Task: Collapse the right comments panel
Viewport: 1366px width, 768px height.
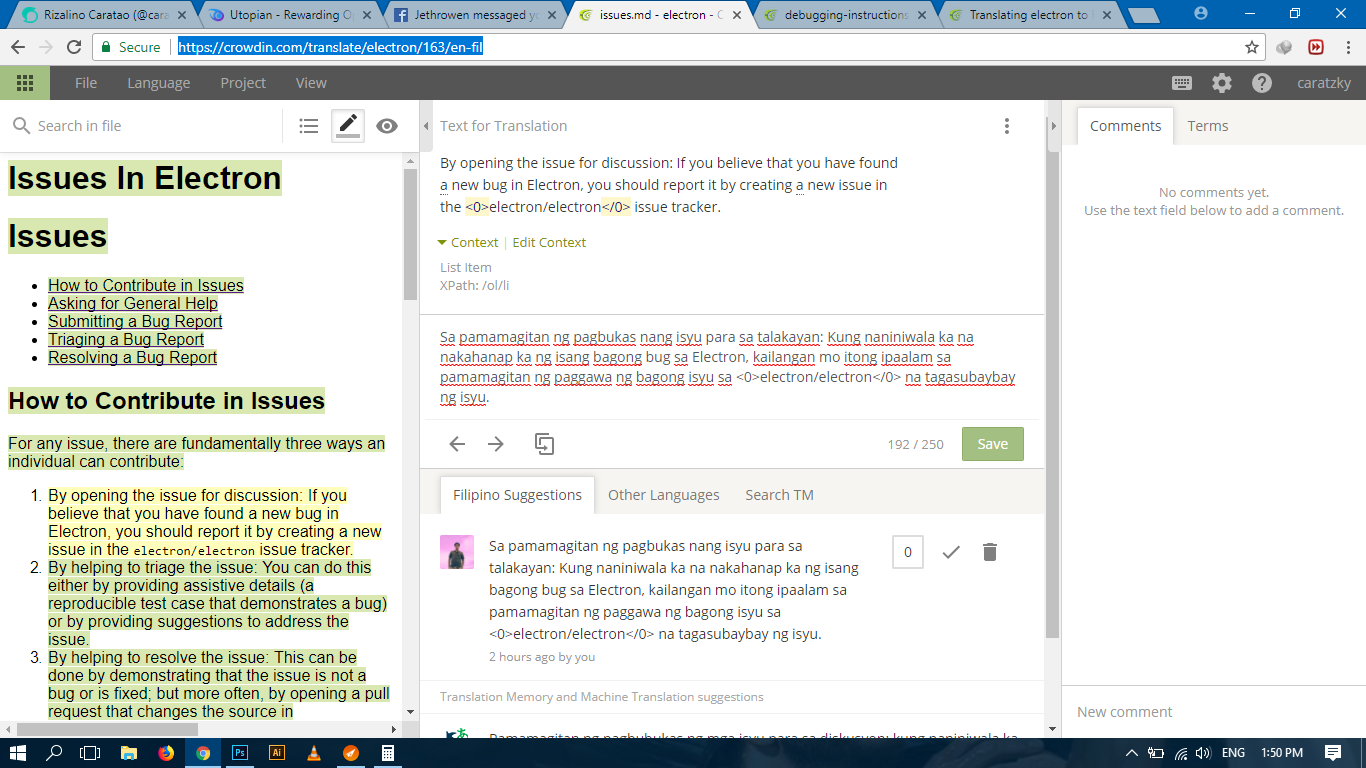Action: 1052,126
